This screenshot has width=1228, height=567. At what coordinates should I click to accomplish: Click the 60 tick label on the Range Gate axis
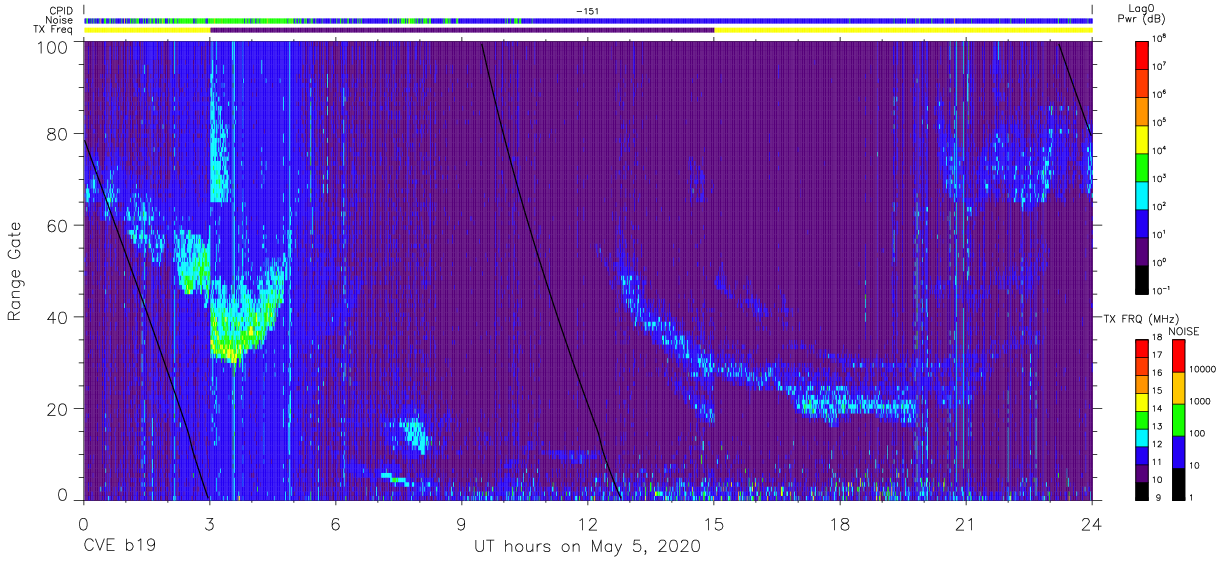58,226
